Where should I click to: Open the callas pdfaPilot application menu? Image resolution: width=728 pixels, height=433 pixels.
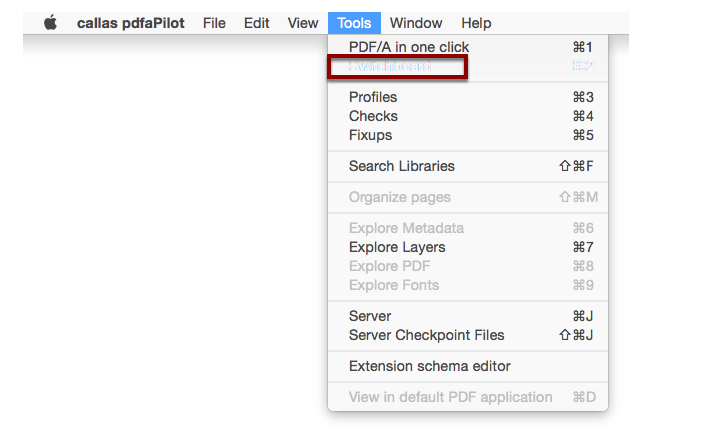(130, 23)
